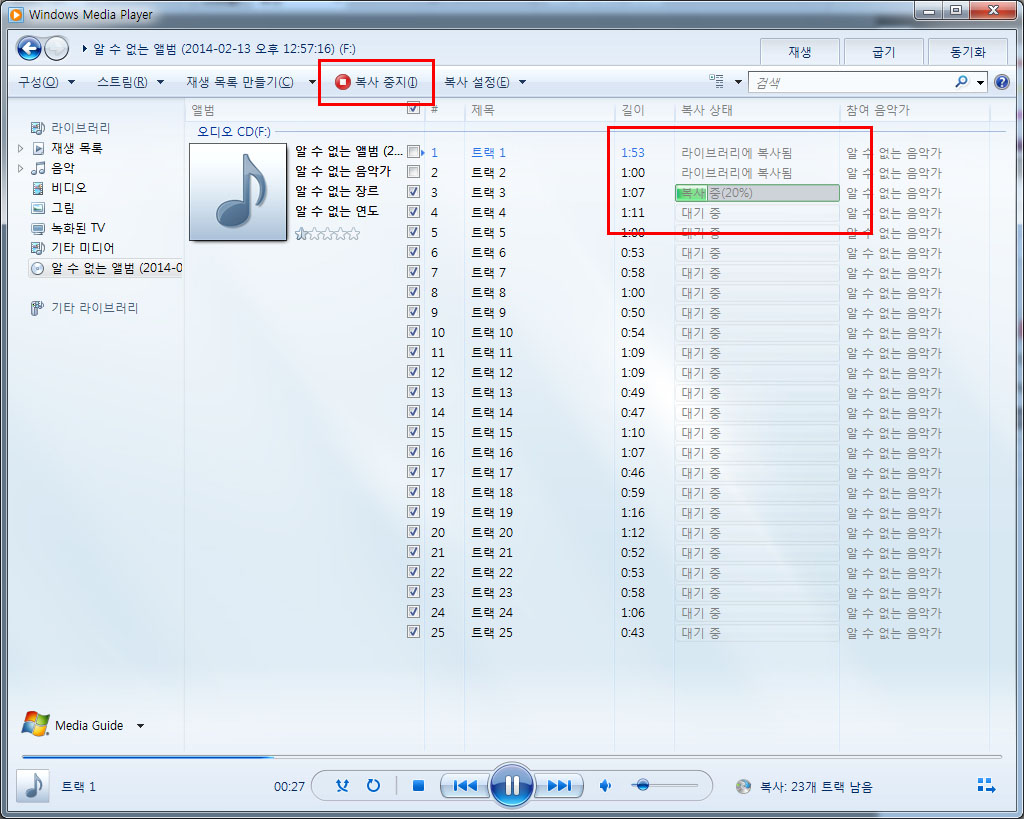The width and height of the screenshot is (1024, 819).
Task: Open the 재생 목록 만들기 dropdown arrow
Action: click(x=312, y=82)
